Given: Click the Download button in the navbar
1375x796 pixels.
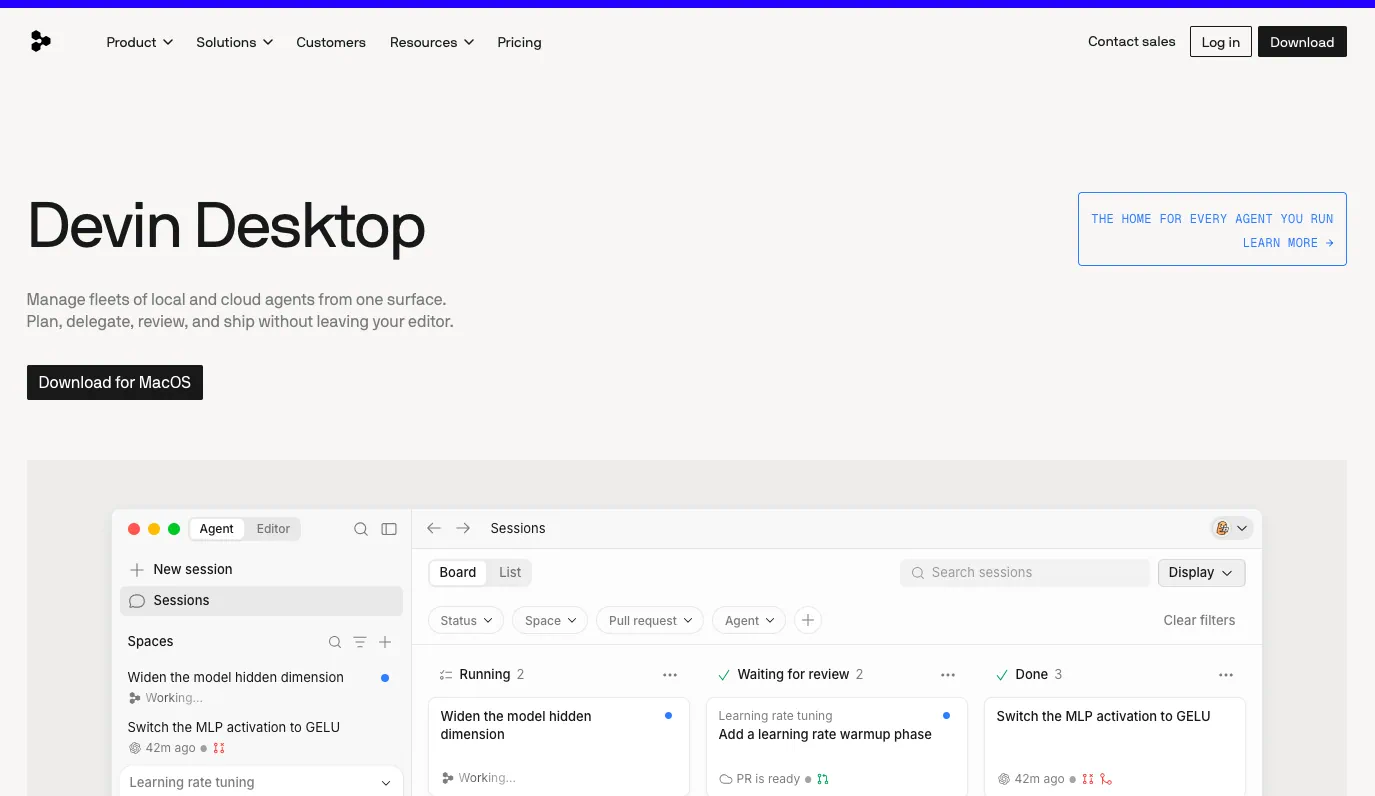Looking at the screenshot, I should [1302, 42].
